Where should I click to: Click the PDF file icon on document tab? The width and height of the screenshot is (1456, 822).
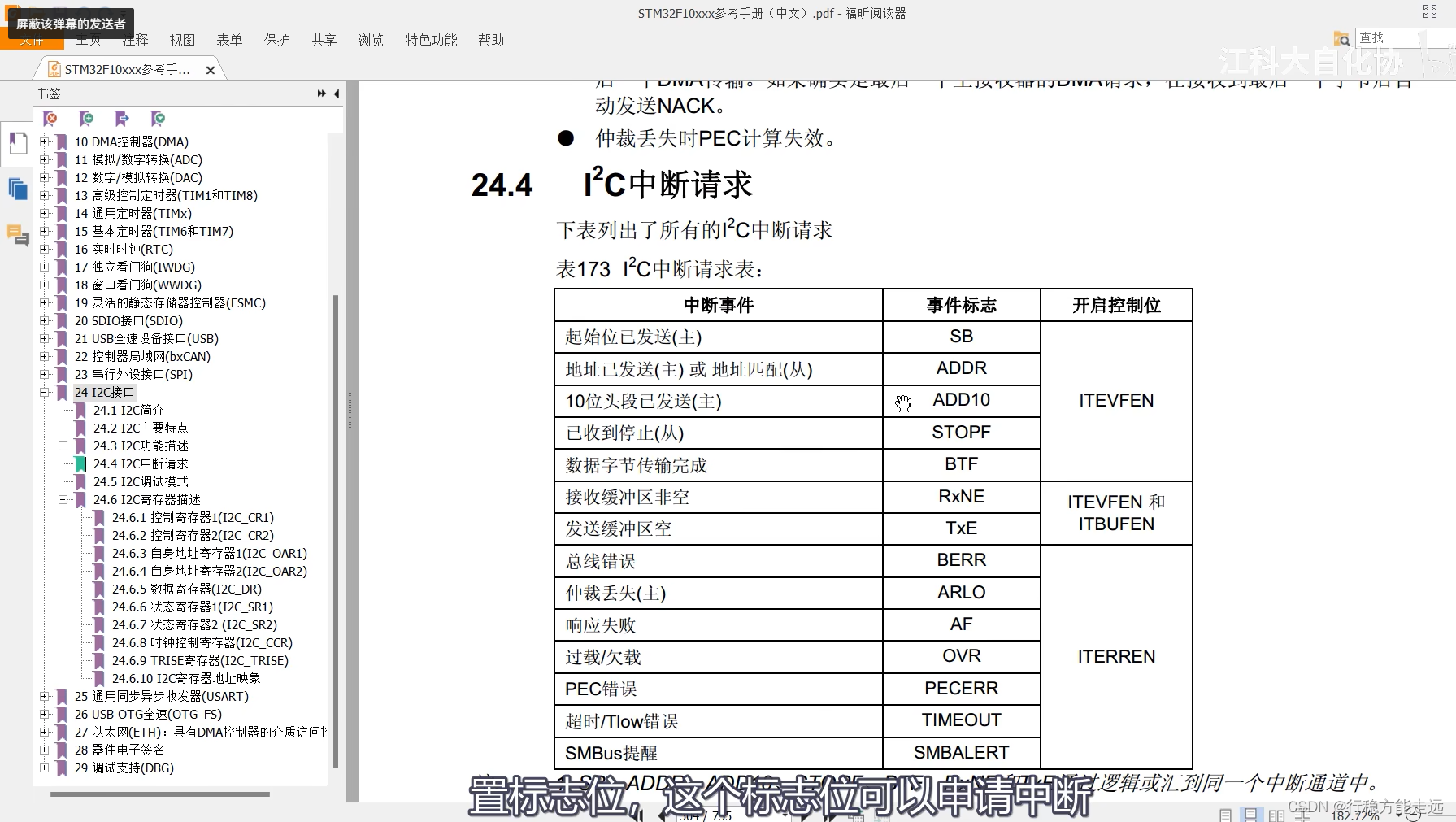click(54, 70)
